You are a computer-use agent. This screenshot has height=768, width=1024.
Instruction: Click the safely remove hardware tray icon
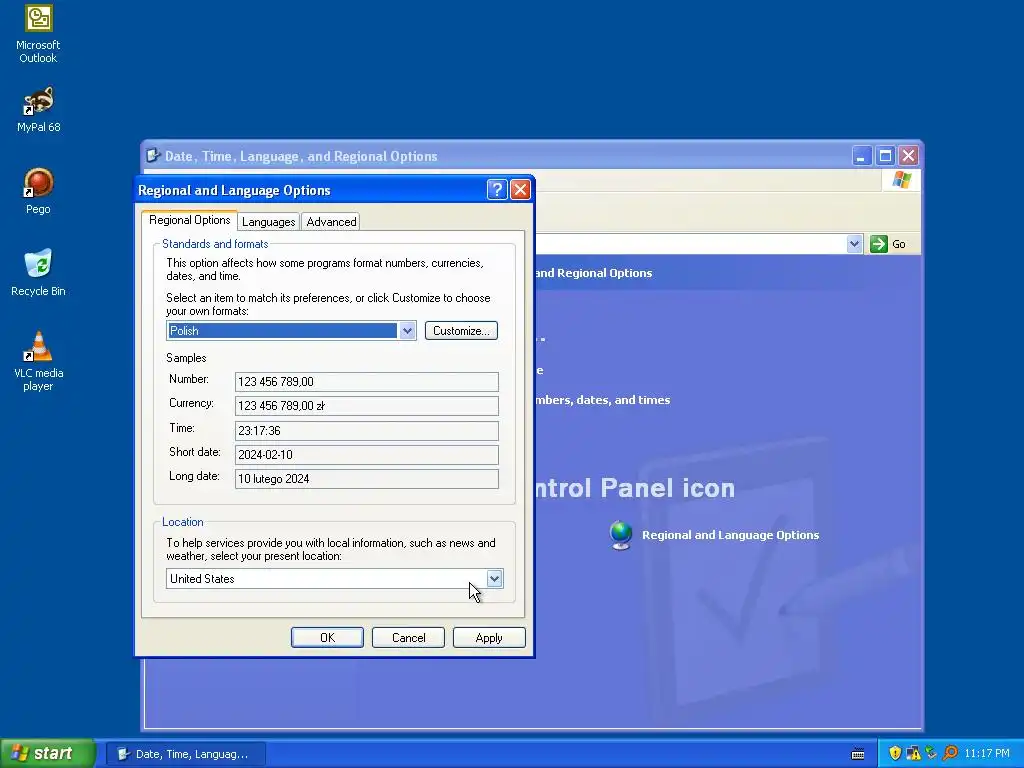point(931,753)
